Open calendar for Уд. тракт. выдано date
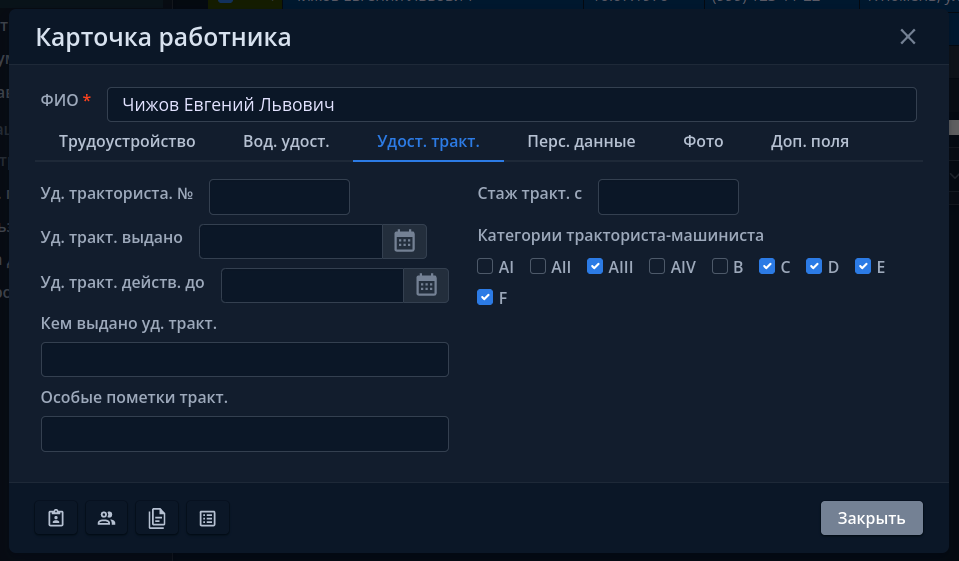959x561 pixels. click(x=404, y=241)
